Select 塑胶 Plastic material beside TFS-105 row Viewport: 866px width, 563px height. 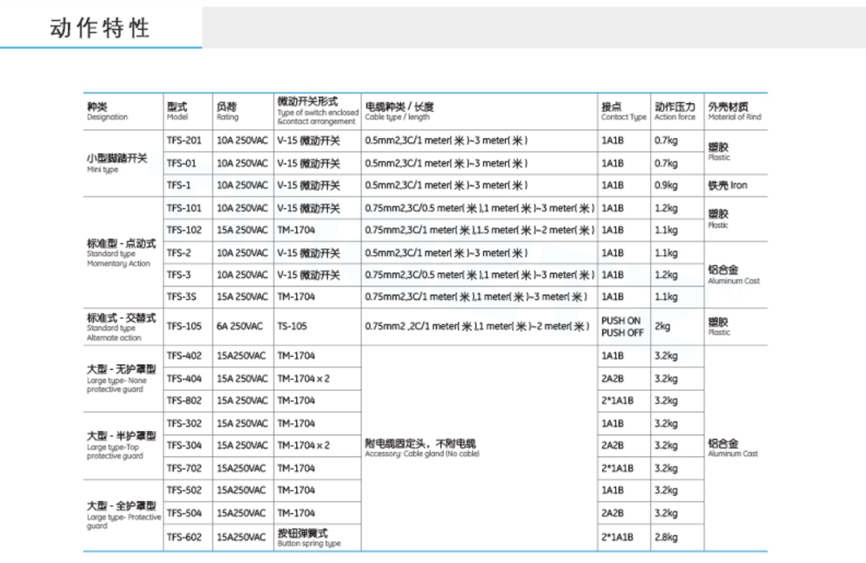click(x=719, y=327)
